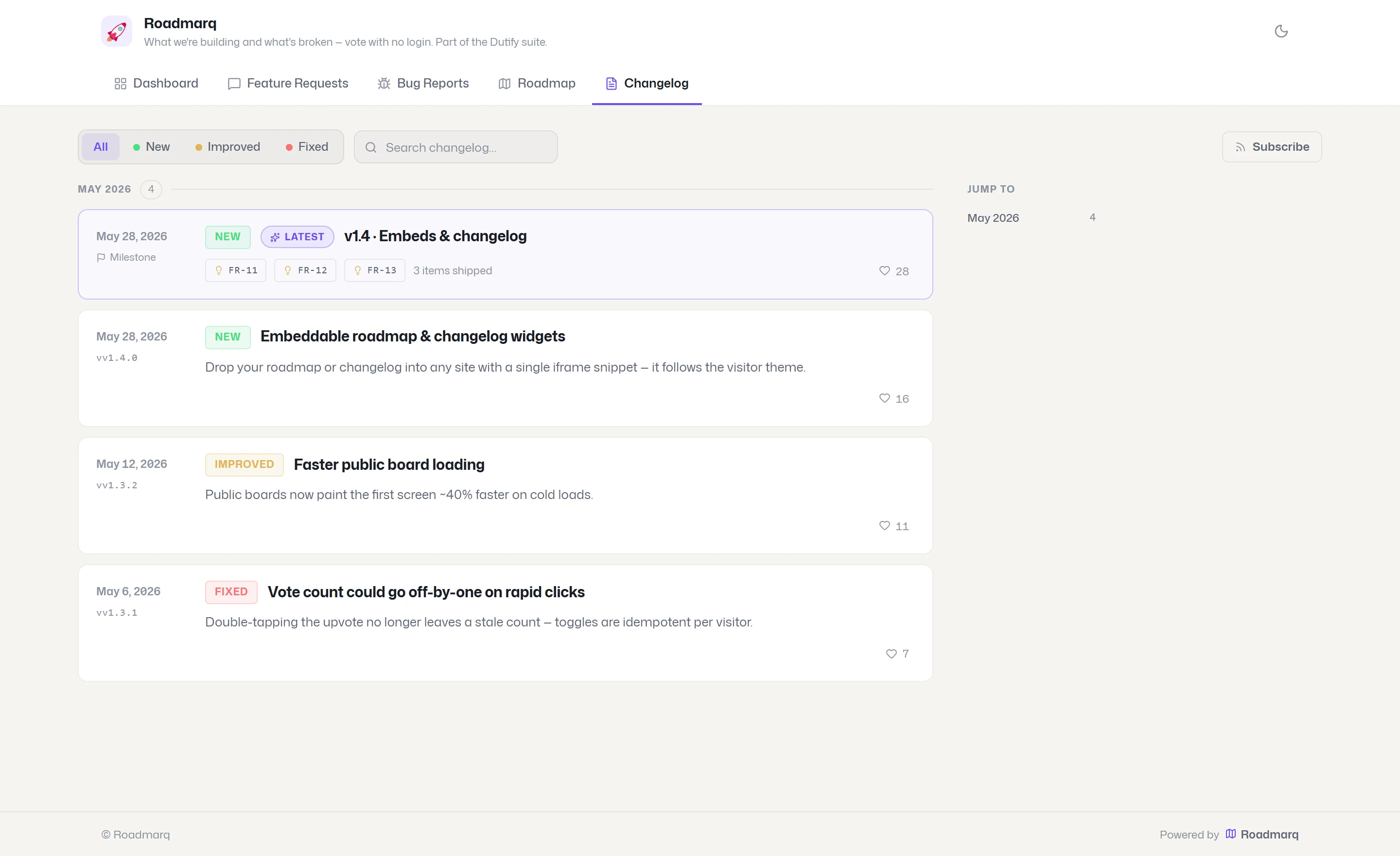The height and width of the screenshot is (856, 1400).
Task: Click the Subscribe button
Action: pos(1272,147)
